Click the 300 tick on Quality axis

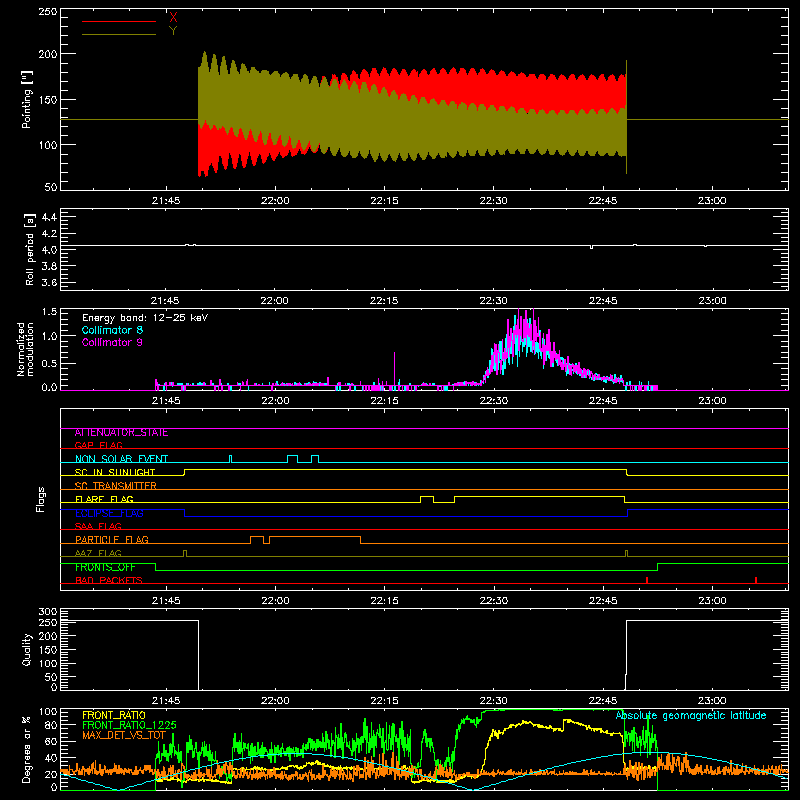(48, 612)
